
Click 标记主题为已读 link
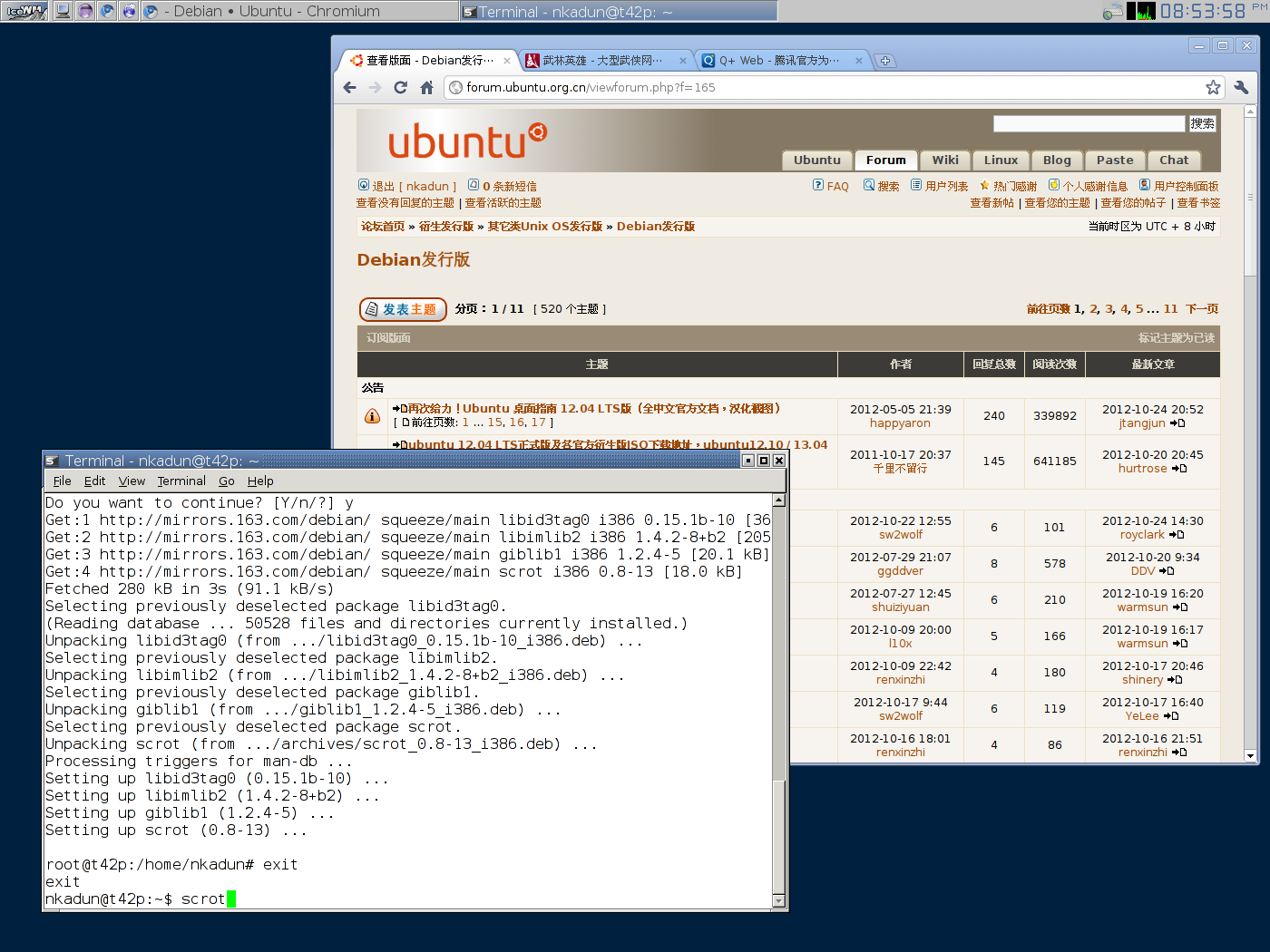[1177, 338]
